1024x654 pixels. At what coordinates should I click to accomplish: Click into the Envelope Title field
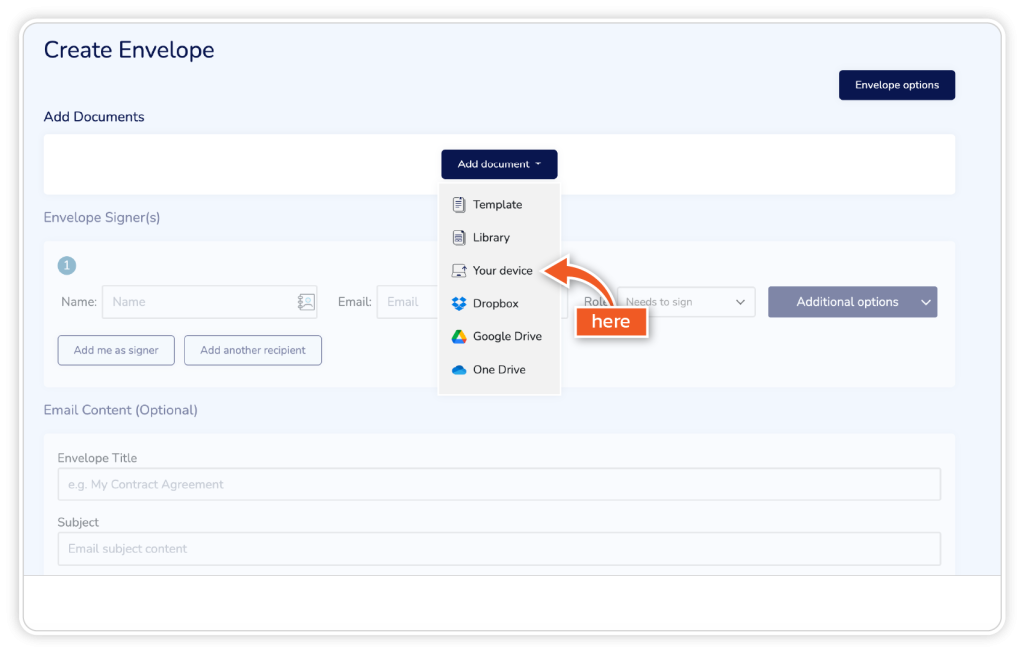(498, 485)
